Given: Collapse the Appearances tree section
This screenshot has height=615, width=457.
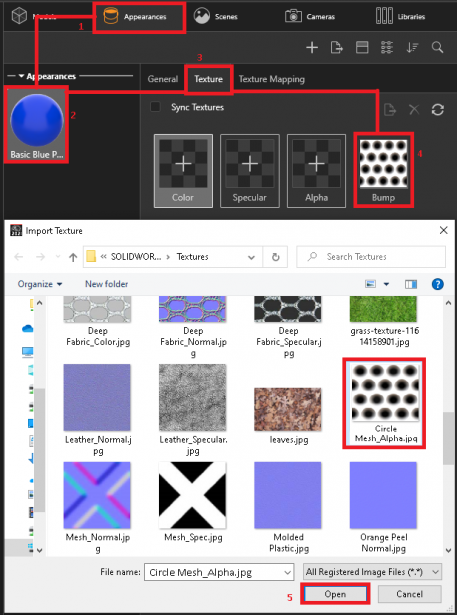Looking at the screenshot, I should coord(21,76).
